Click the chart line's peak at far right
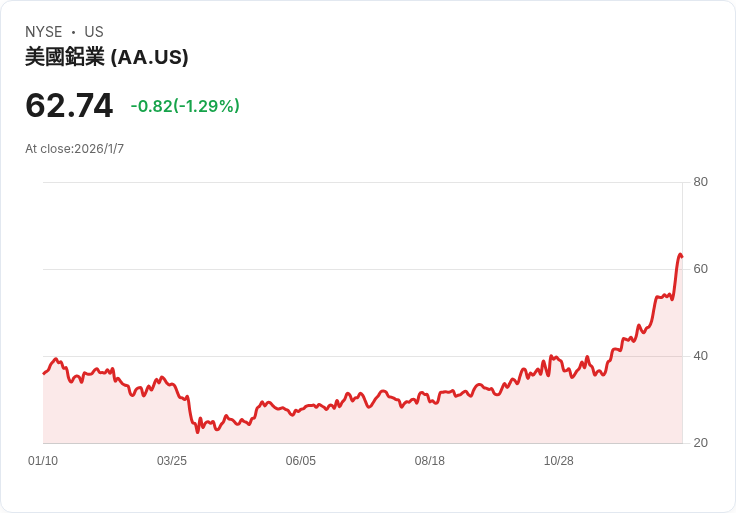 coord(680,255)
